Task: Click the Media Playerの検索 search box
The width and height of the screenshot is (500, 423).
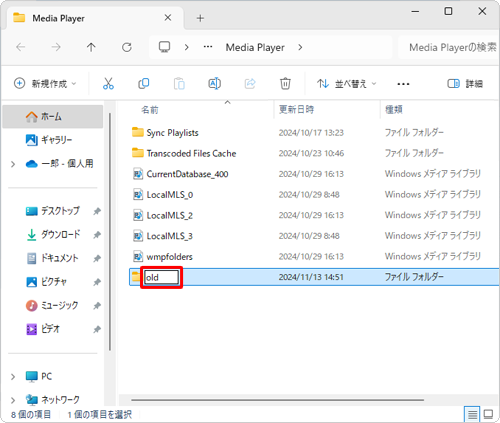Action: [449, 47]
